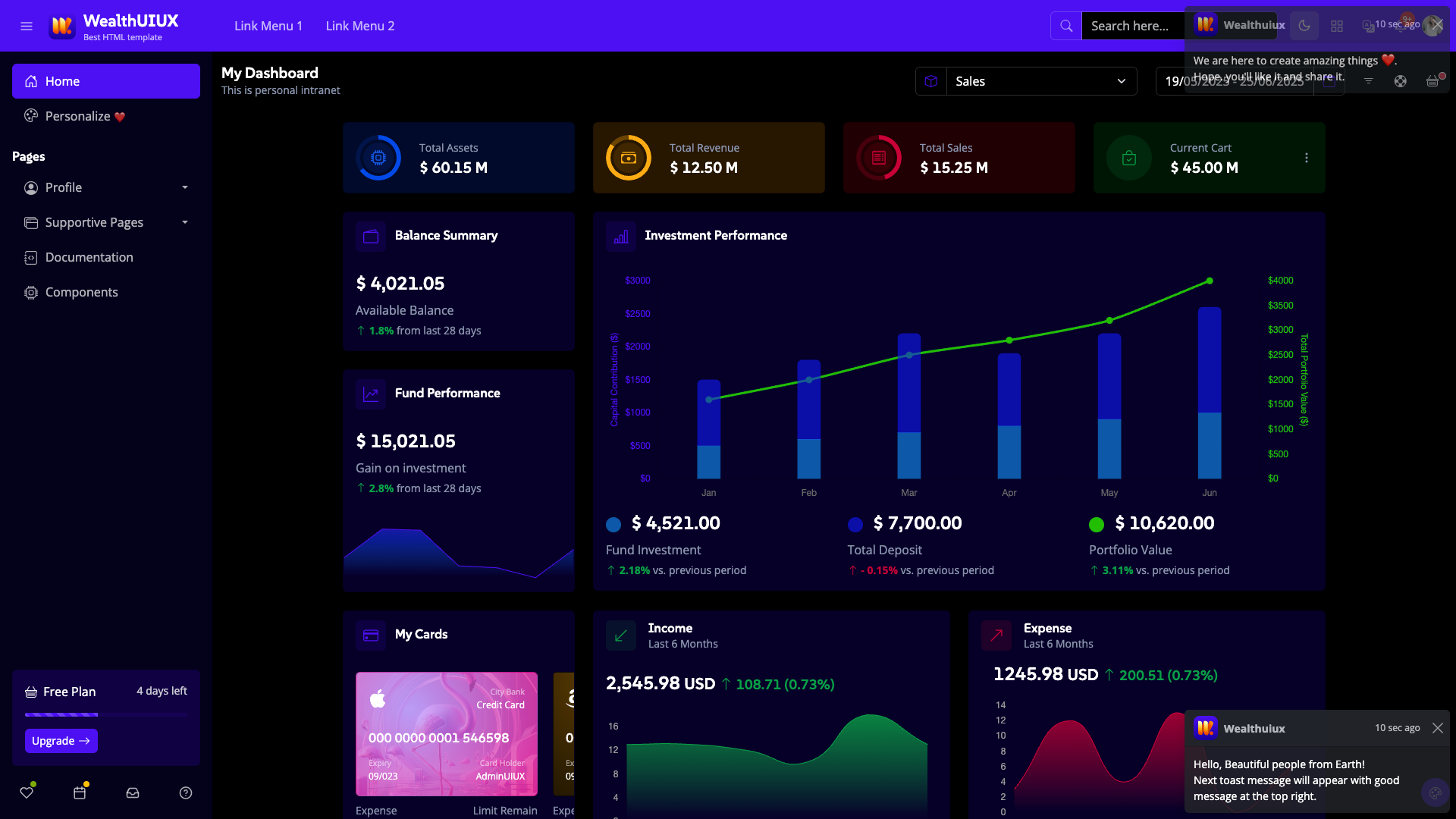Open the Sales dropdown selector

[1040, 81]
